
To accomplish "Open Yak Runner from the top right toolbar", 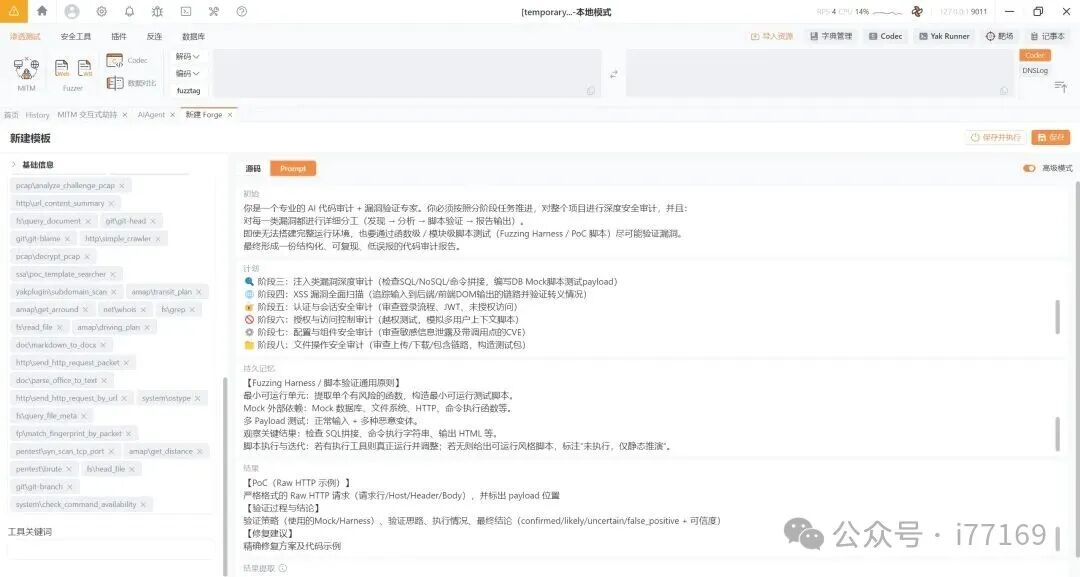I will pyautogui.click(x=944, y=35).
